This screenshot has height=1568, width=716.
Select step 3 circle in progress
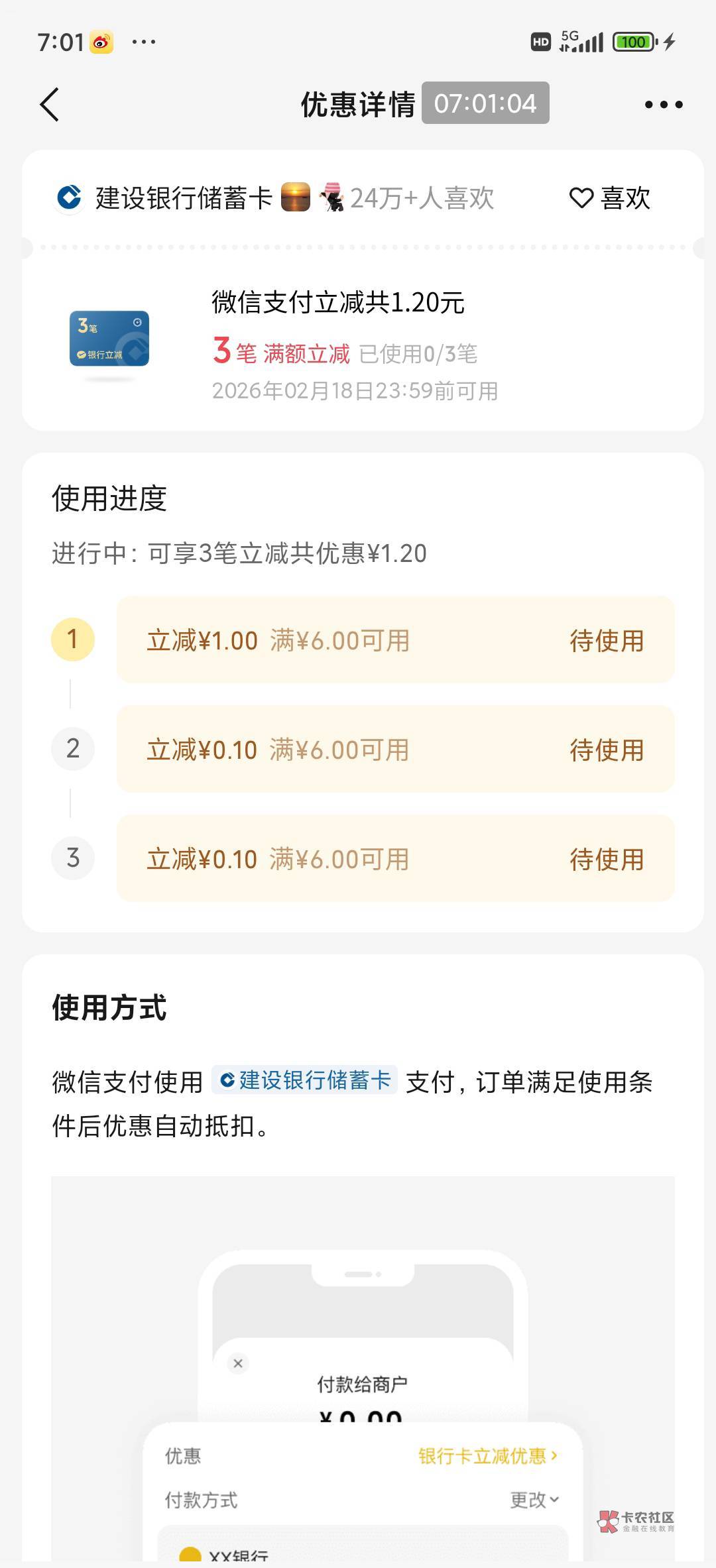coord(73,858)
